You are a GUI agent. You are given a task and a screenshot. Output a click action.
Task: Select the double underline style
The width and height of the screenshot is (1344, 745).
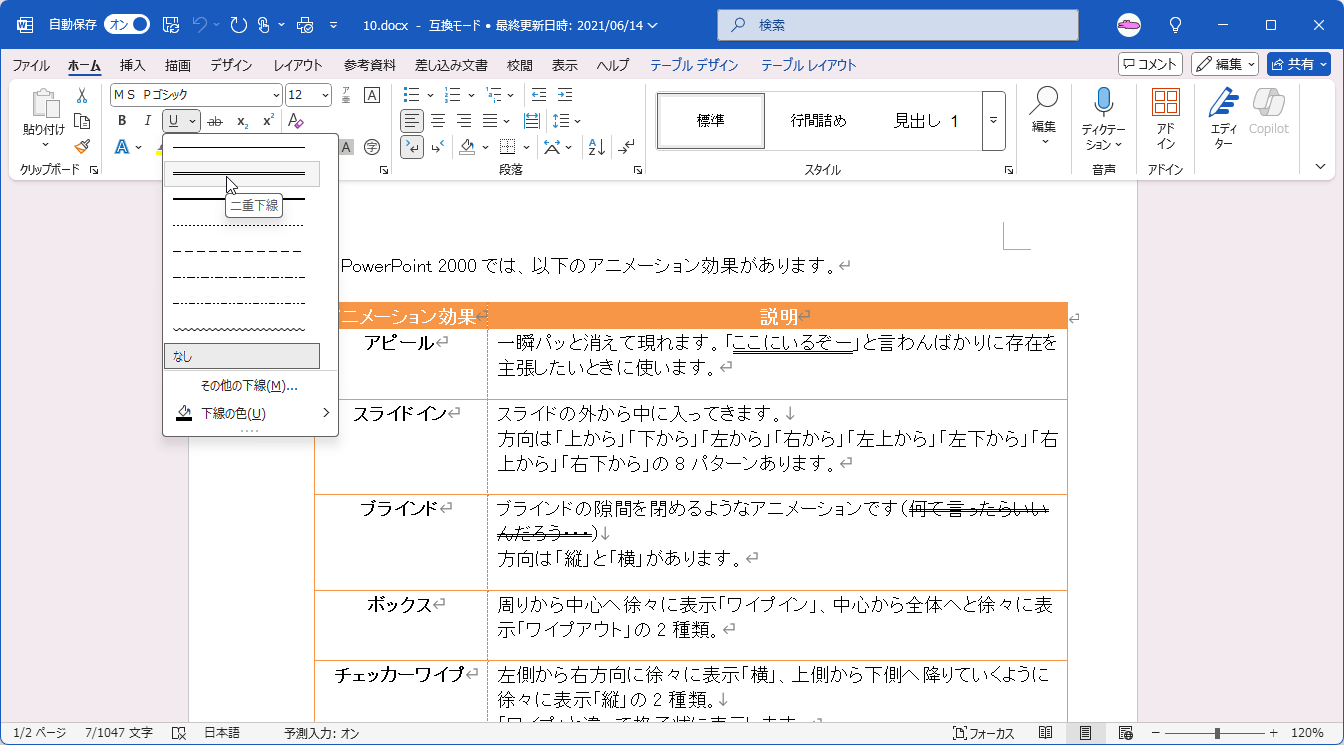pos(241,174)
